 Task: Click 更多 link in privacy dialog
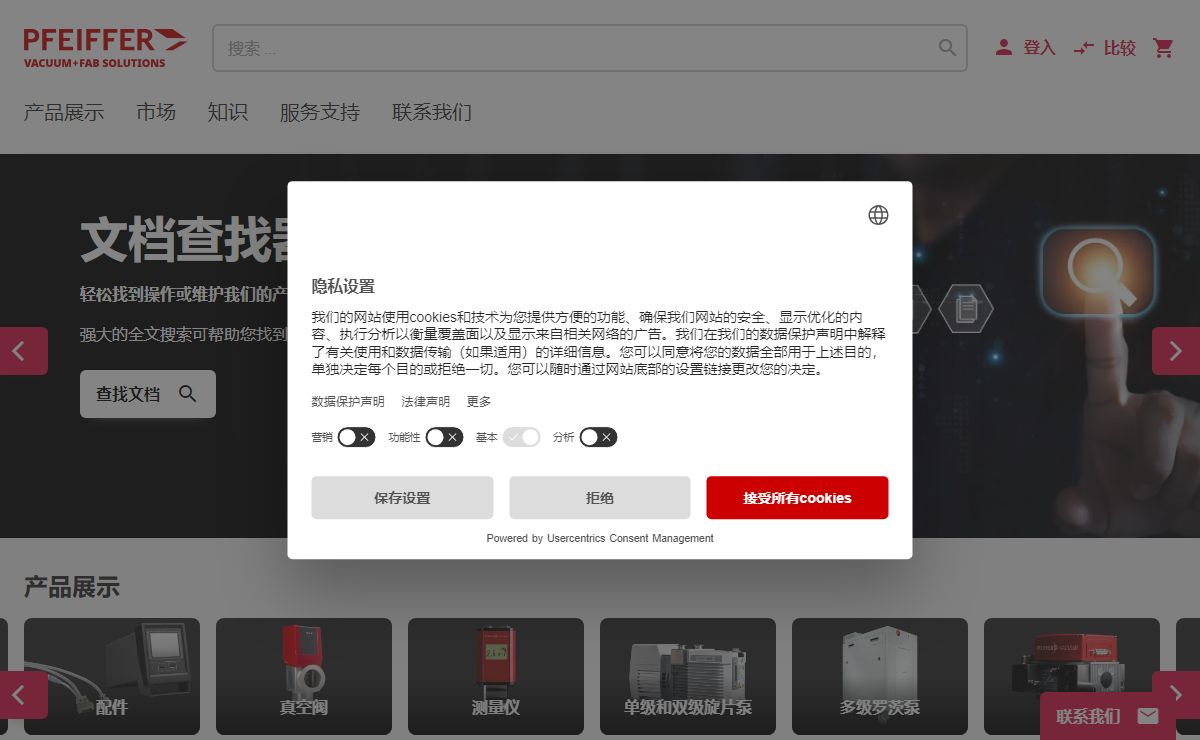pyautogui.click(x=479, y=401)
